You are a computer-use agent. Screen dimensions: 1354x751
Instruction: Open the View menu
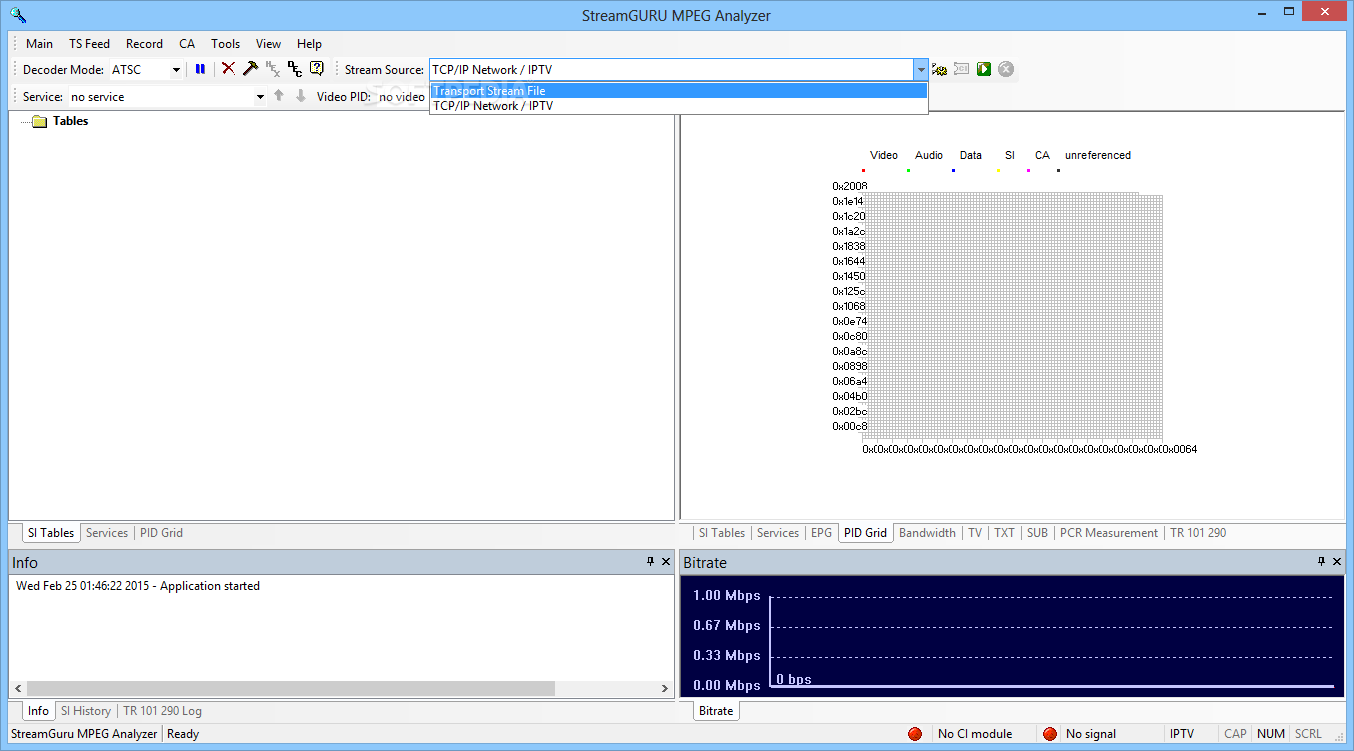[x=268, y=44]
